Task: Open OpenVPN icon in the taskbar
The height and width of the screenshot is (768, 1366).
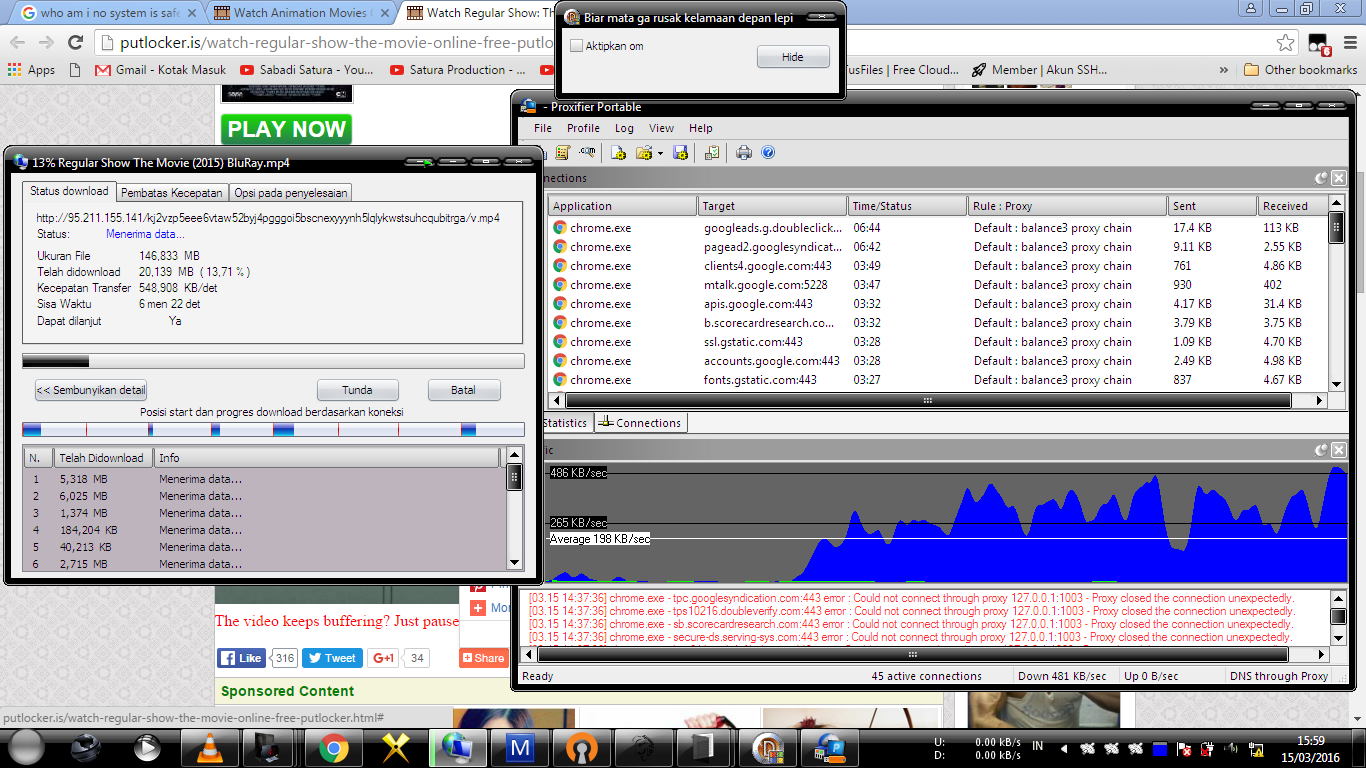Action: [x=582, y=748]
